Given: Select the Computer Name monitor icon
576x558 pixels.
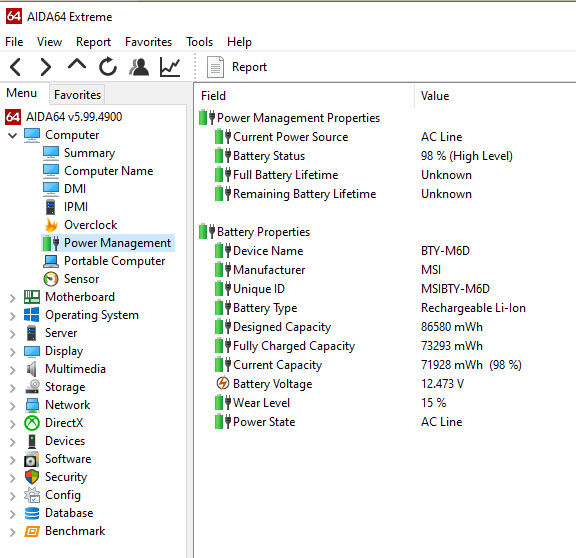Looking at the screenshot, I should pyautogui.click(x=51, y=171).
